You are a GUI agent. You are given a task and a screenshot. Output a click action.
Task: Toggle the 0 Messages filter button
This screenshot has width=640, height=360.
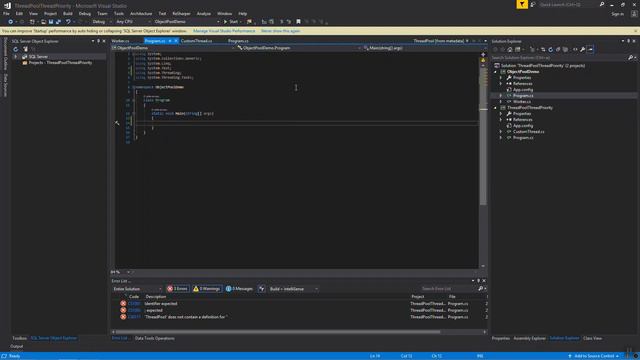tap(239, 289)
